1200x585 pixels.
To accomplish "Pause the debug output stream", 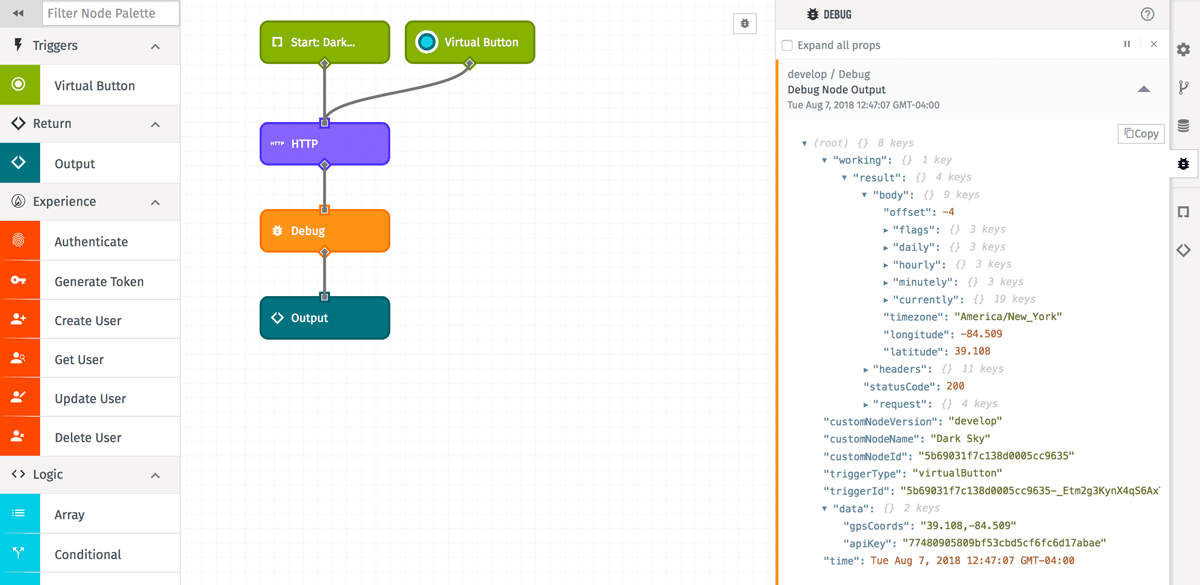I will pyautogui.click(x=1127, y=45).
